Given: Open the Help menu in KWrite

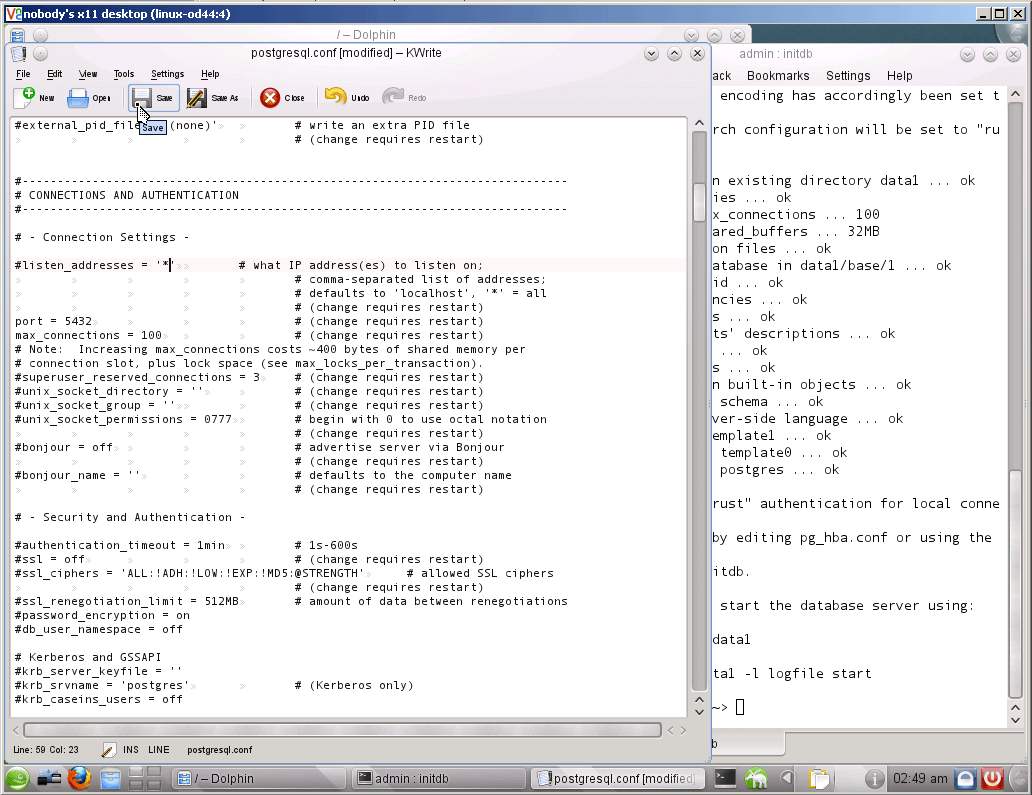Looking at the screenshot, I should coord(210,74).
